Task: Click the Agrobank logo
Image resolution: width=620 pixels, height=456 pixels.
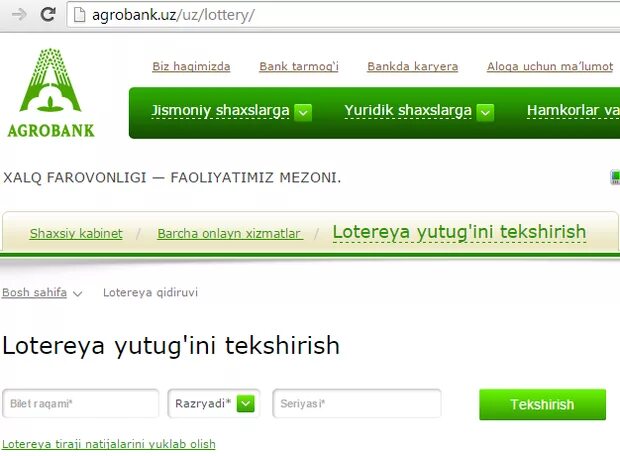Action: tap(51, 93)
